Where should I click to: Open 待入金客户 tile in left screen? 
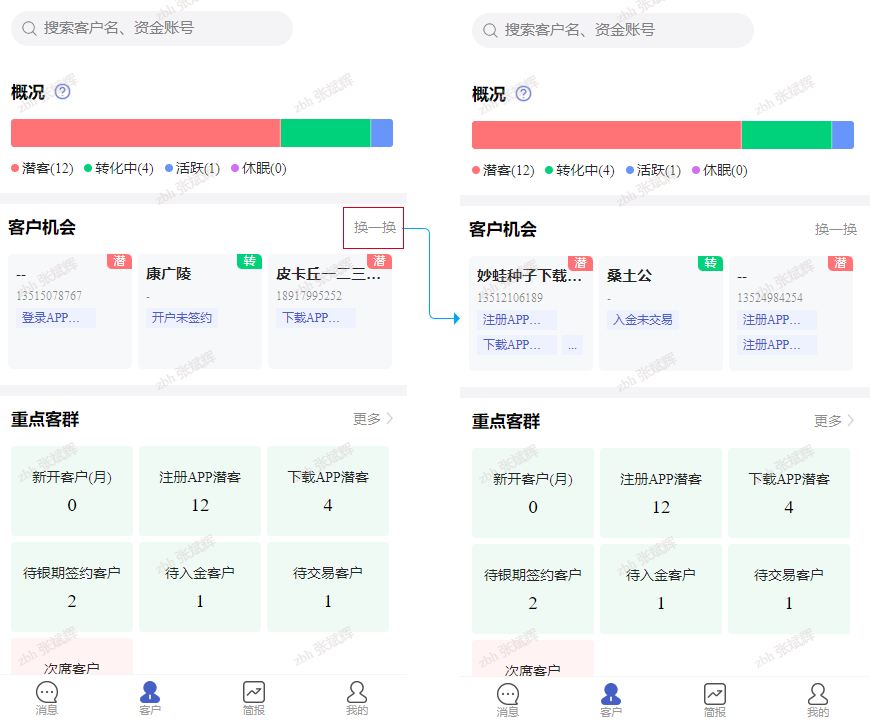pos(200,587)
